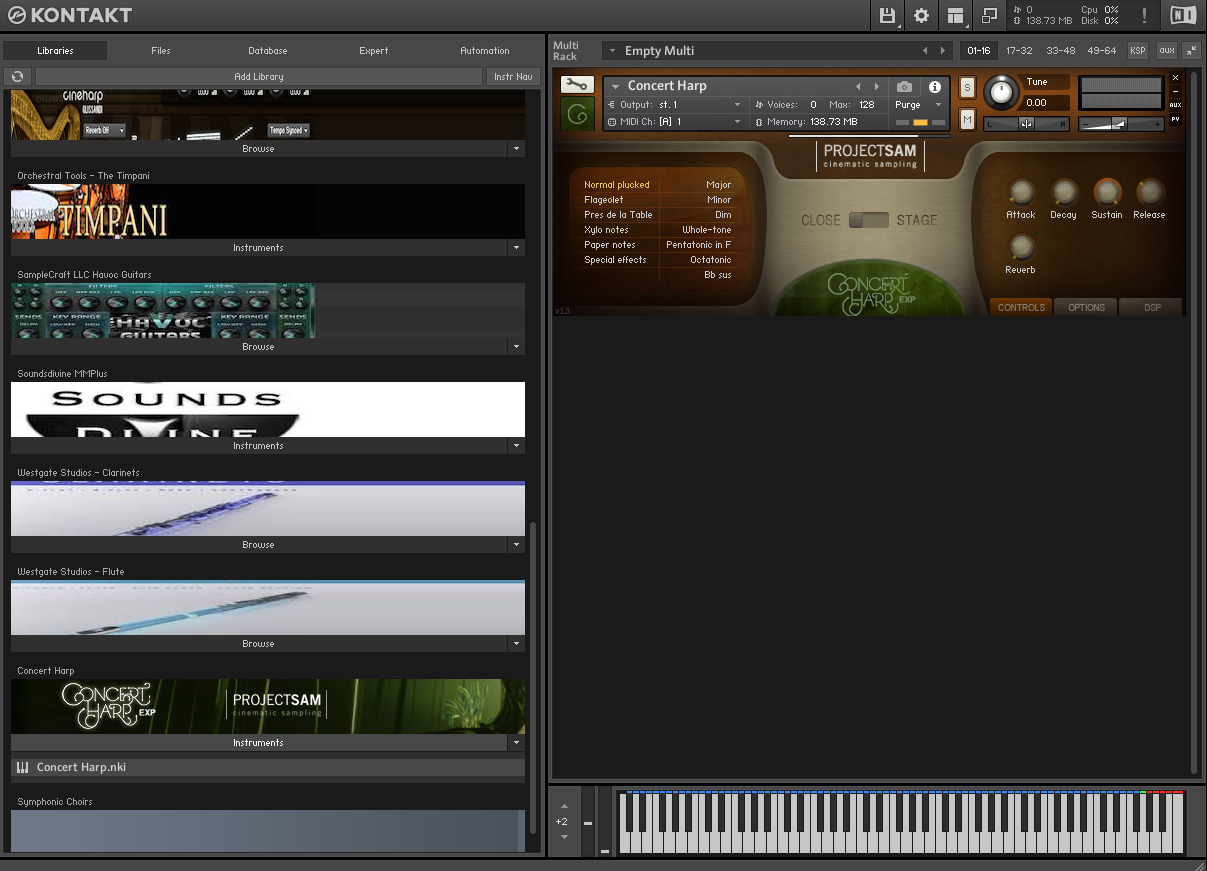Open the Concert Harp instrument name dropdown
Screen dimensions: 1207x871
[616, 87]
